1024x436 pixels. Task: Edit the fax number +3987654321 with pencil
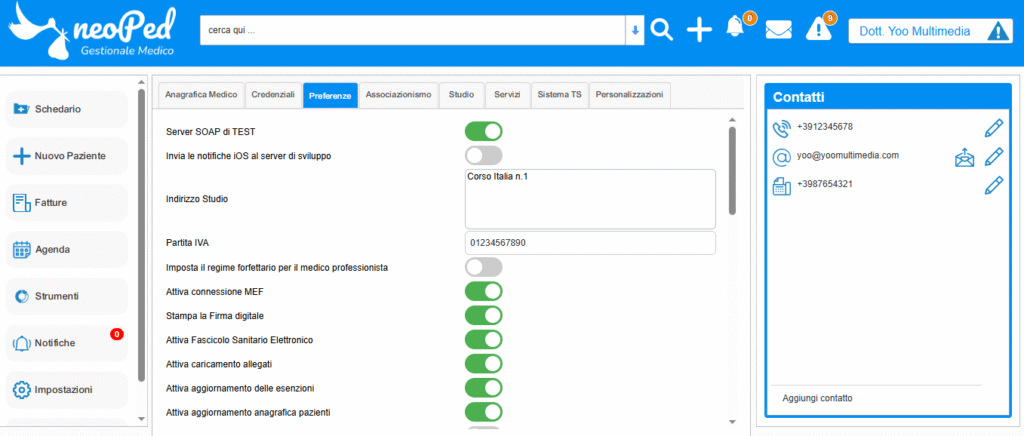[993, 186]
